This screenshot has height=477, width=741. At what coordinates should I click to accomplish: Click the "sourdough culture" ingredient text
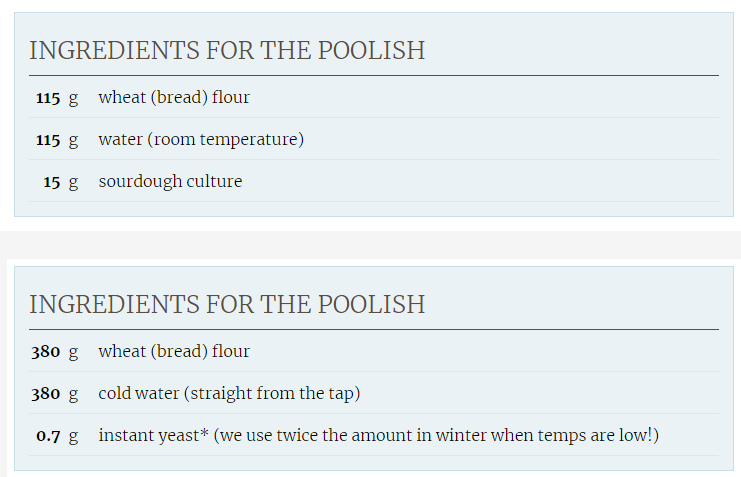(170, 182)
